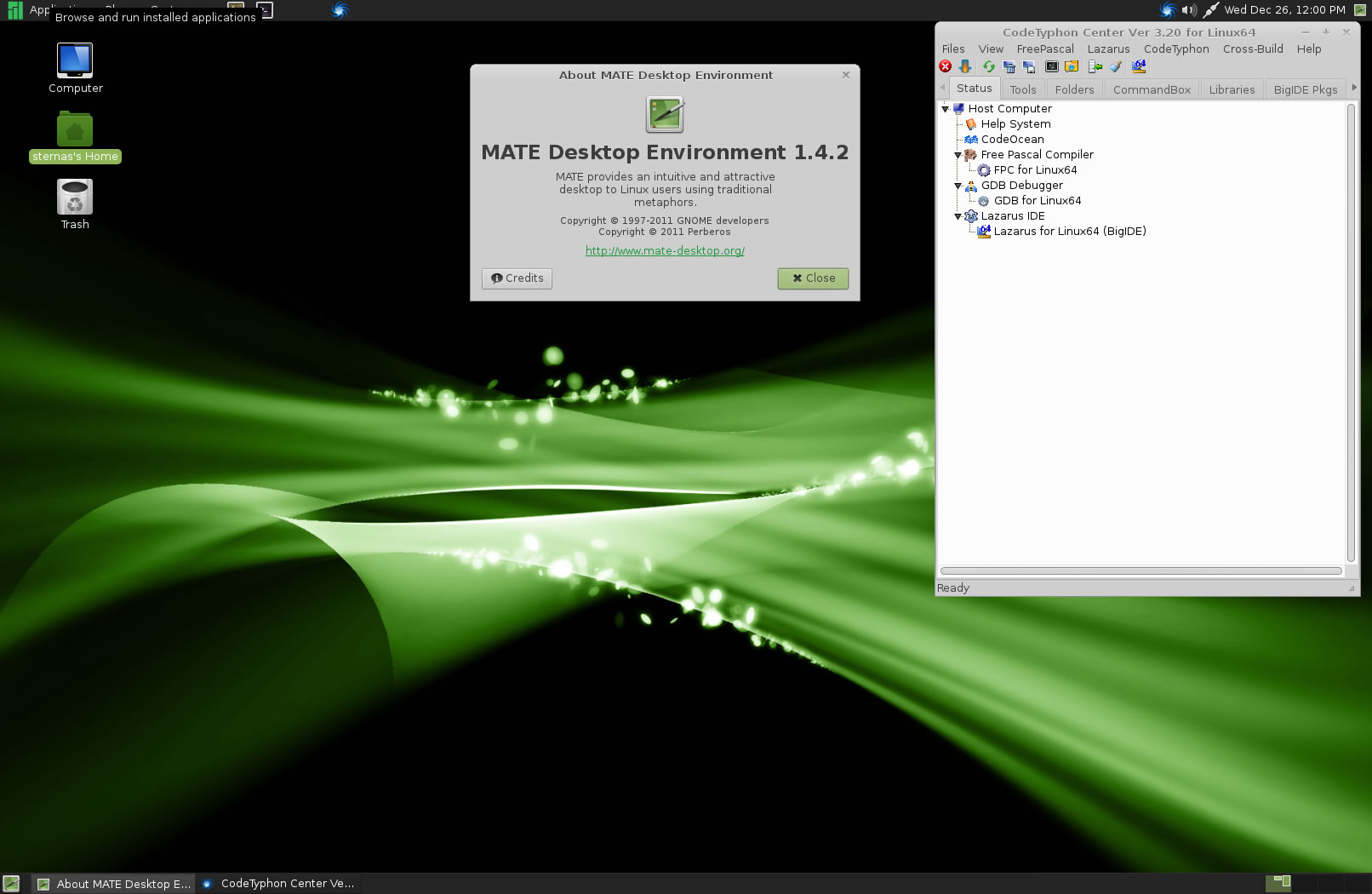Click the orange download arrow toolbar icon
This screenshot has width=1372, height=894.
click(x=965, y=66)
